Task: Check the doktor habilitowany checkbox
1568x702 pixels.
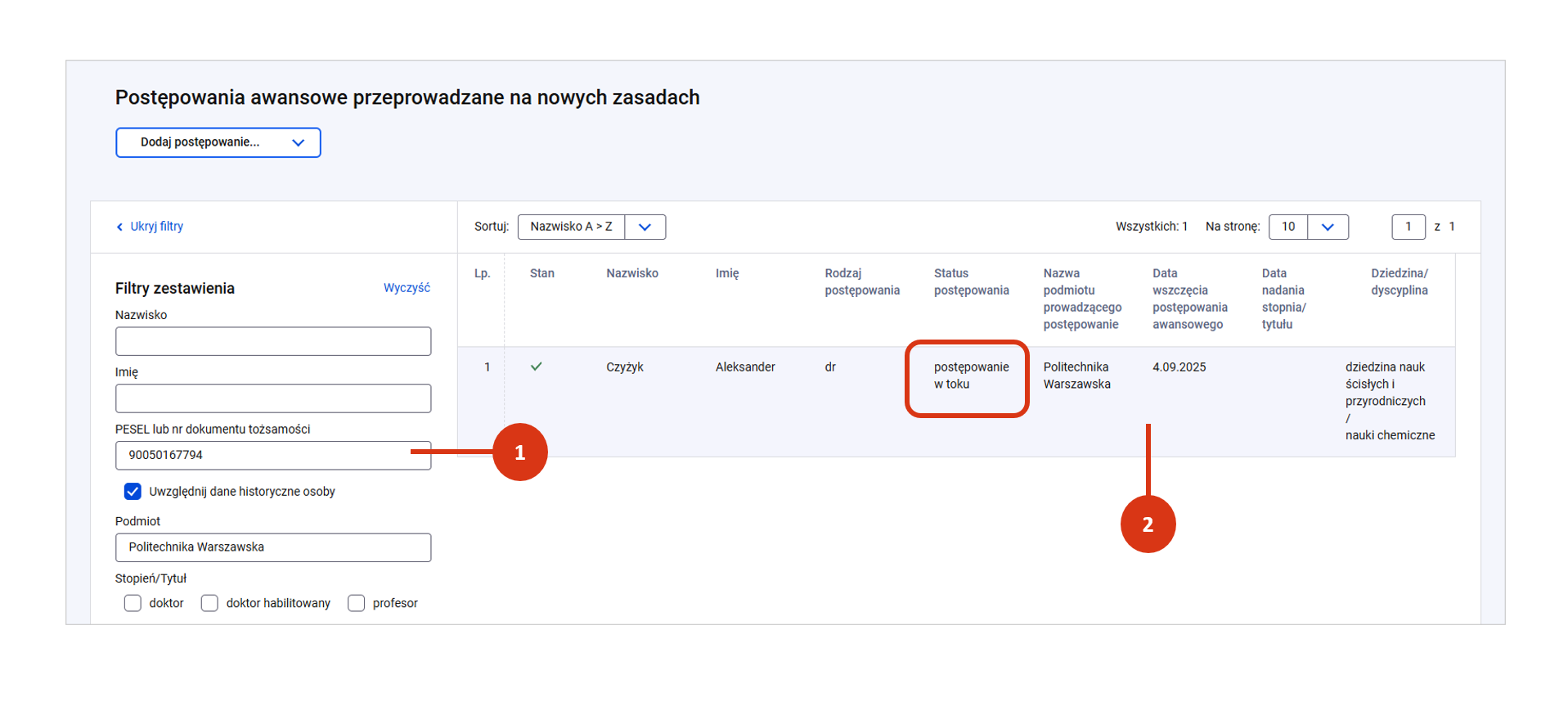Action: pos(209,603)
